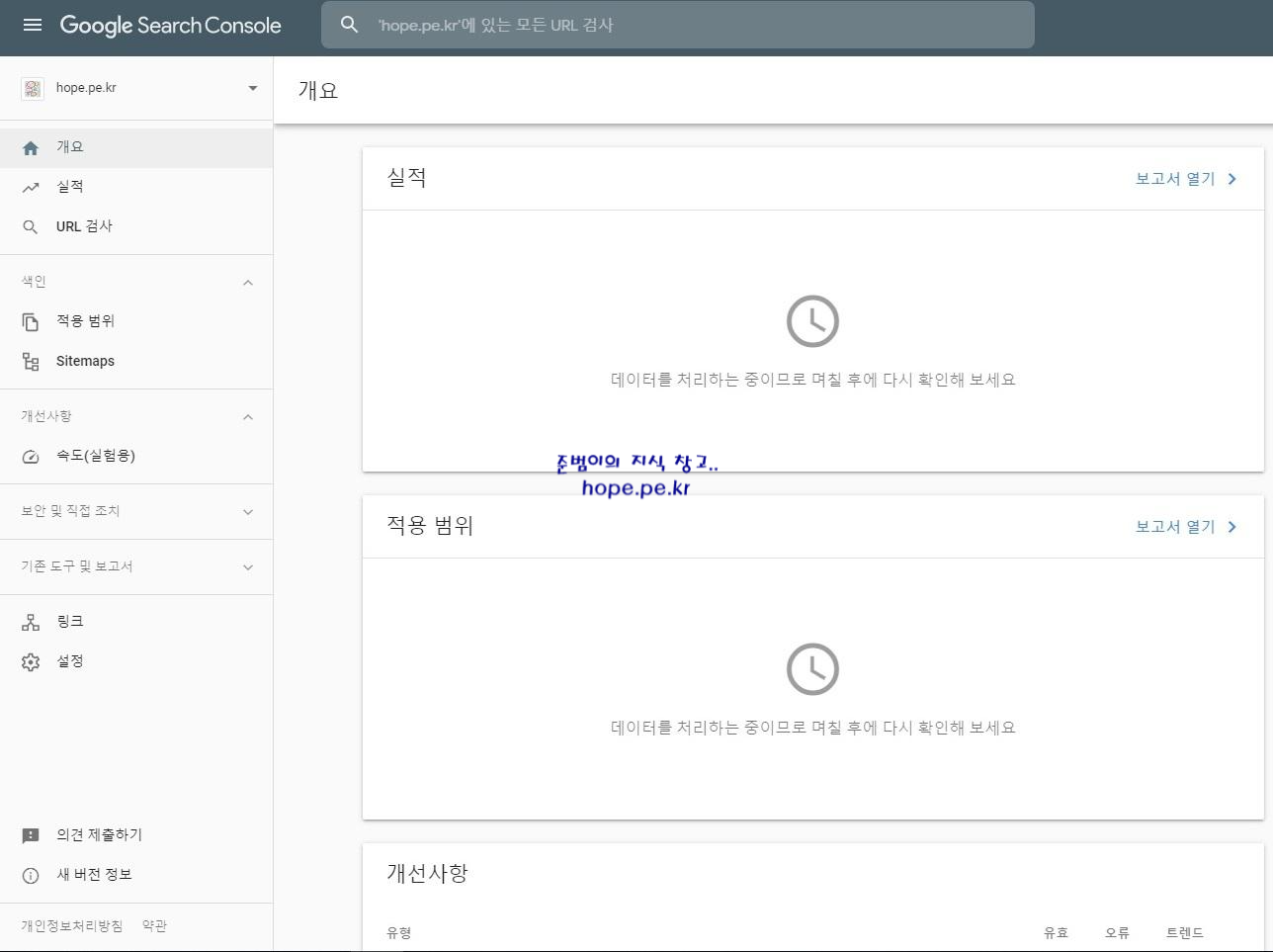Click the speedometer icon beside 속도(실험용)
The image size is (1273, 952).
(x=31, y=456)
